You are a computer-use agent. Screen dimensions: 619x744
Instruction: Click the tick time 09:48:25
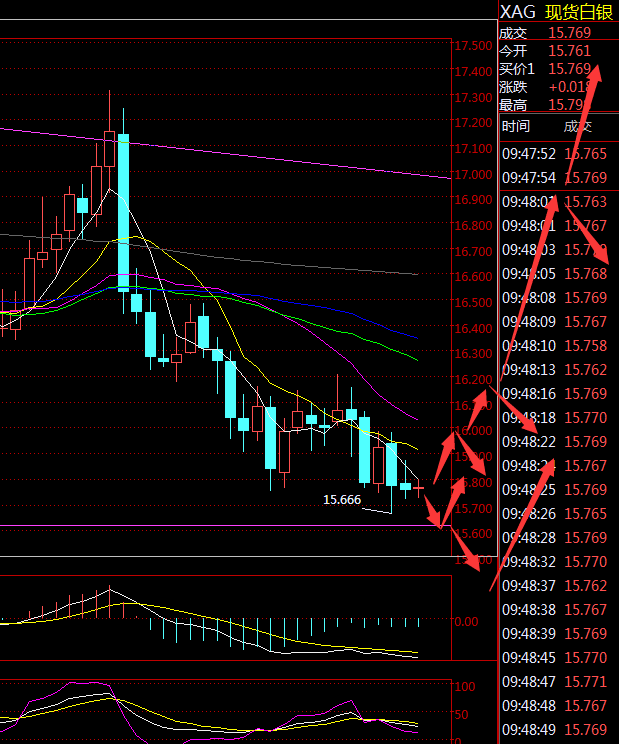[x=529, y=490]
